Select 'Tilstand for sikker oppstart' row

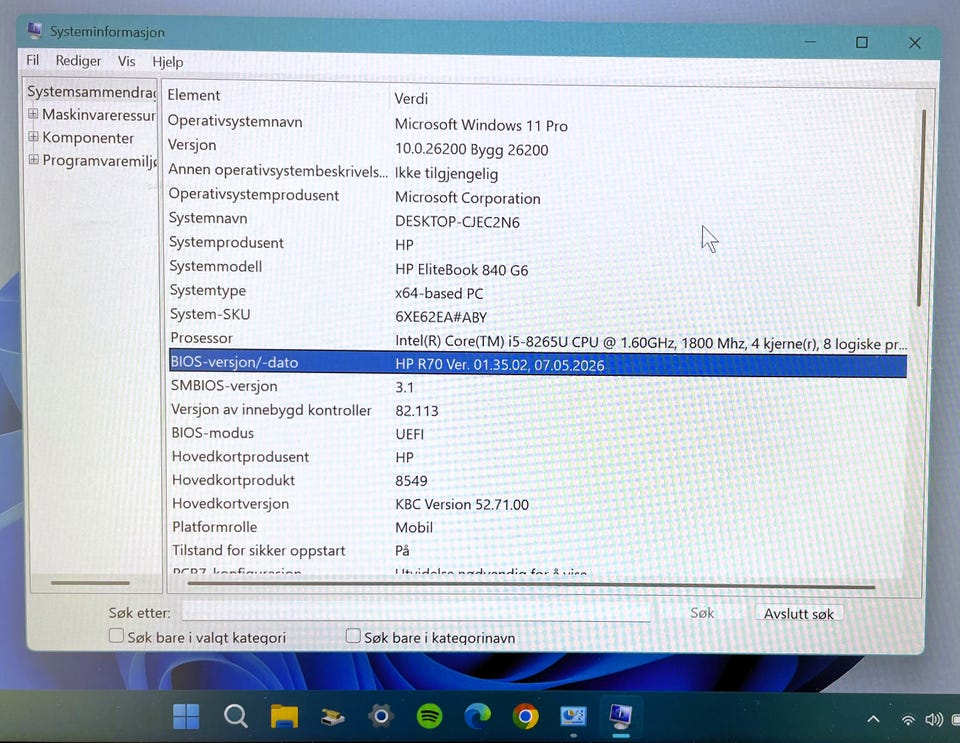pyautogui.click(x=538, y=550)
